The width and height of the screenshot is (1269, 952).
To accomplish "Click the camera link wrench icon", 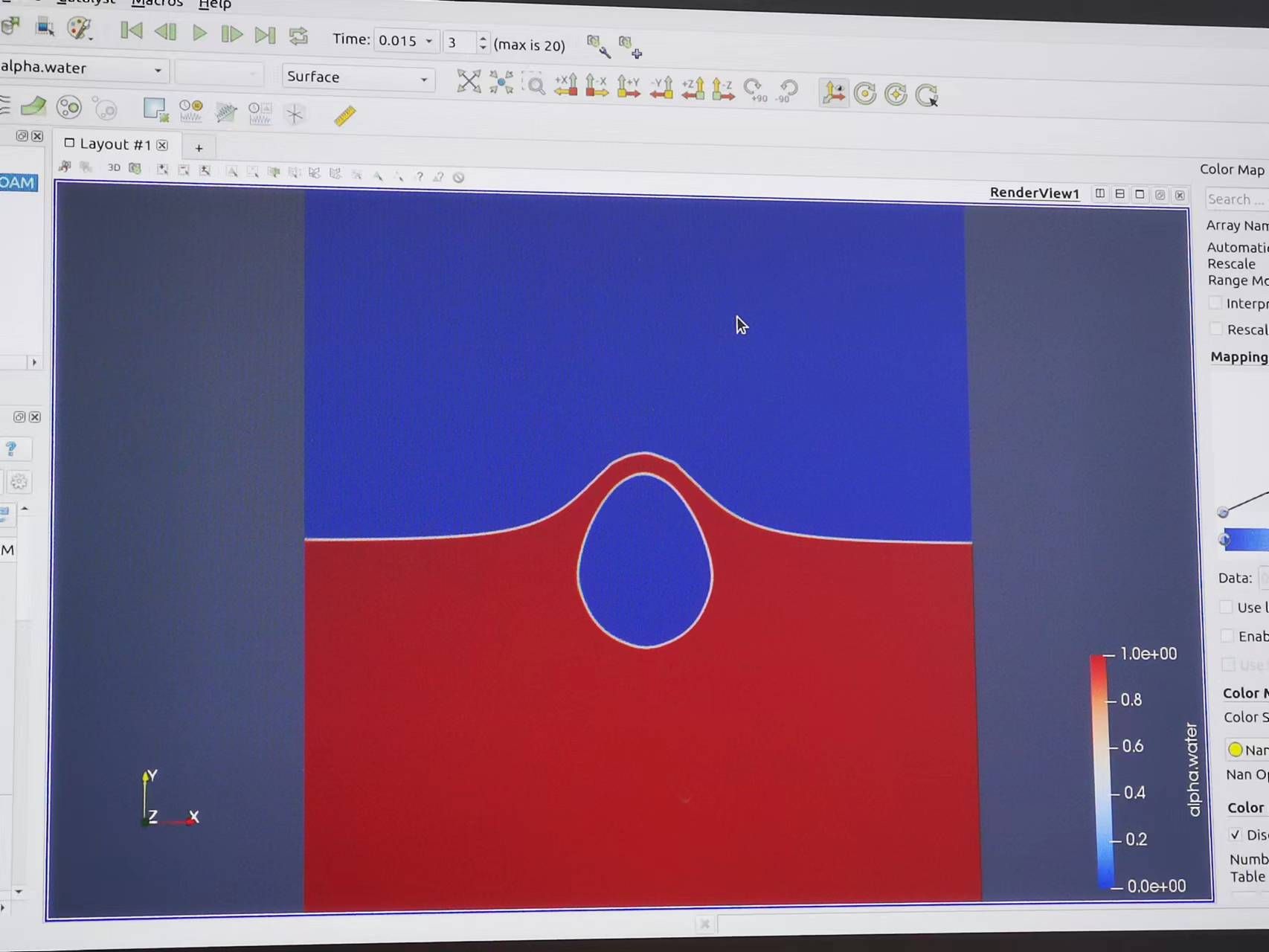I will coord(597,46).
